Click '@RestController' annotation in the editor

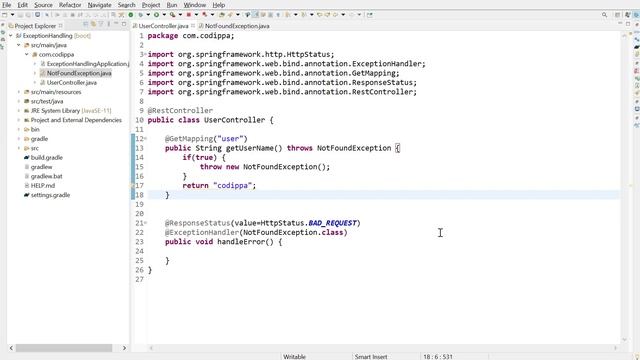click(x=180, y=111)
